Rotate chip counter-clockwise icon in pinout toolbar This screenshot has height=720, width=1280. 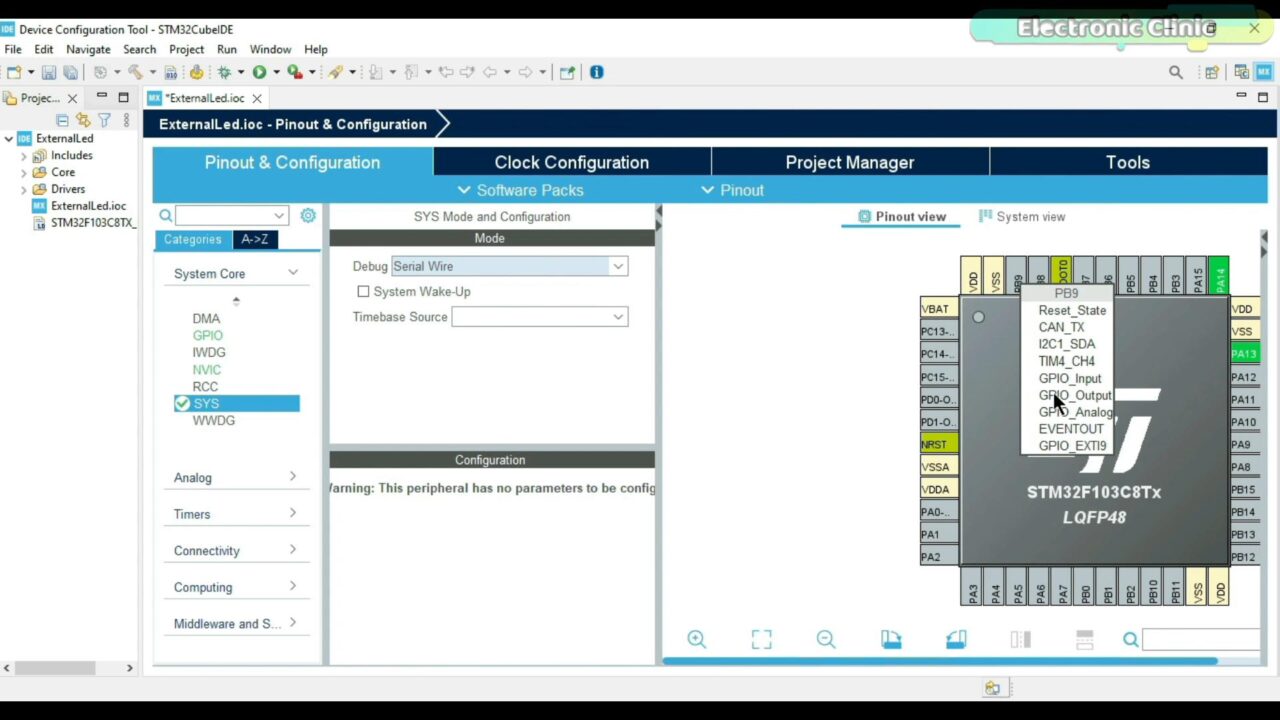coord(956,639)
